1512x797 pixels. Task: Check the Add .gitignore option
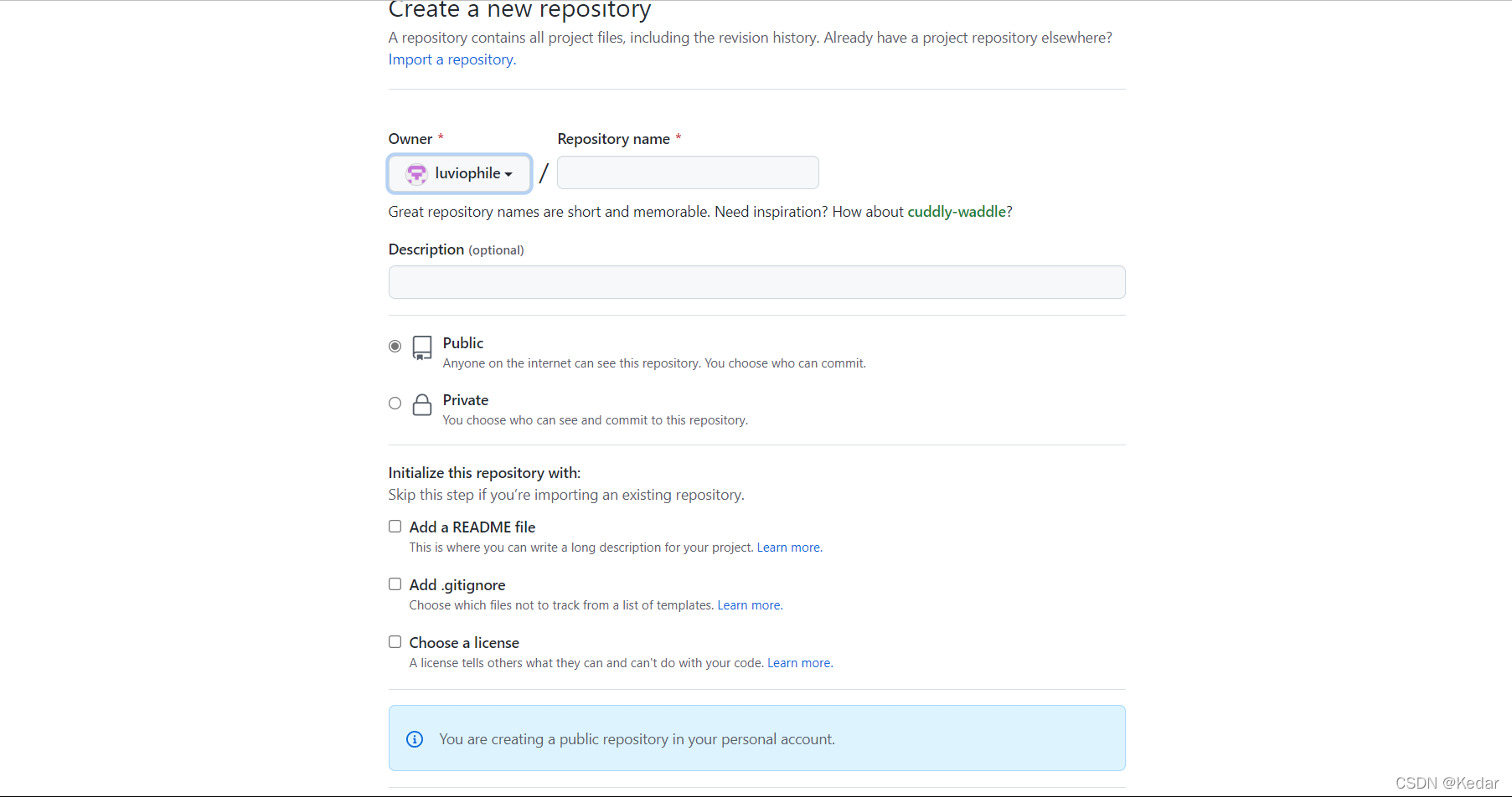395,584
